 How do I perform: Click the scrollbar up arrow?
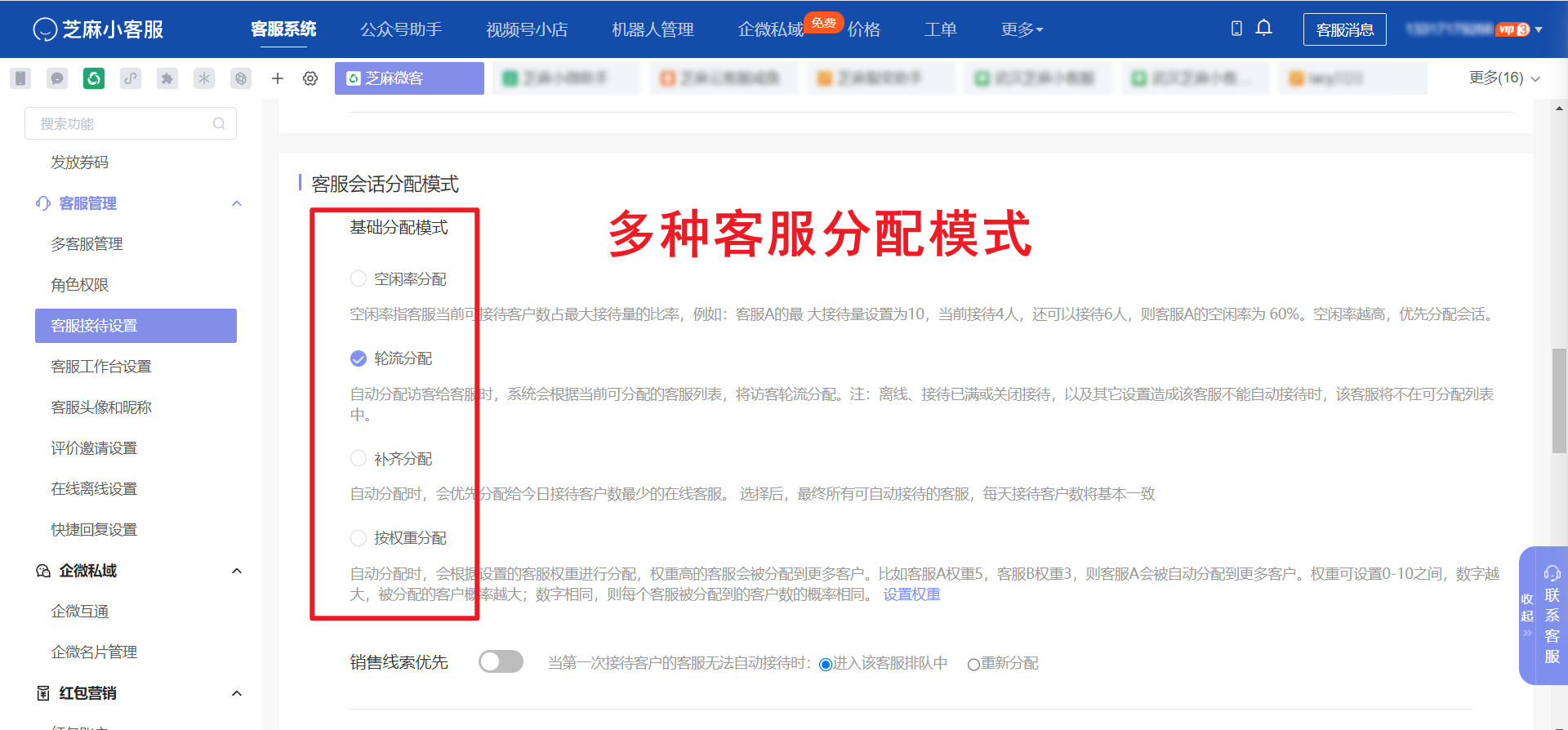point(1559,108)
